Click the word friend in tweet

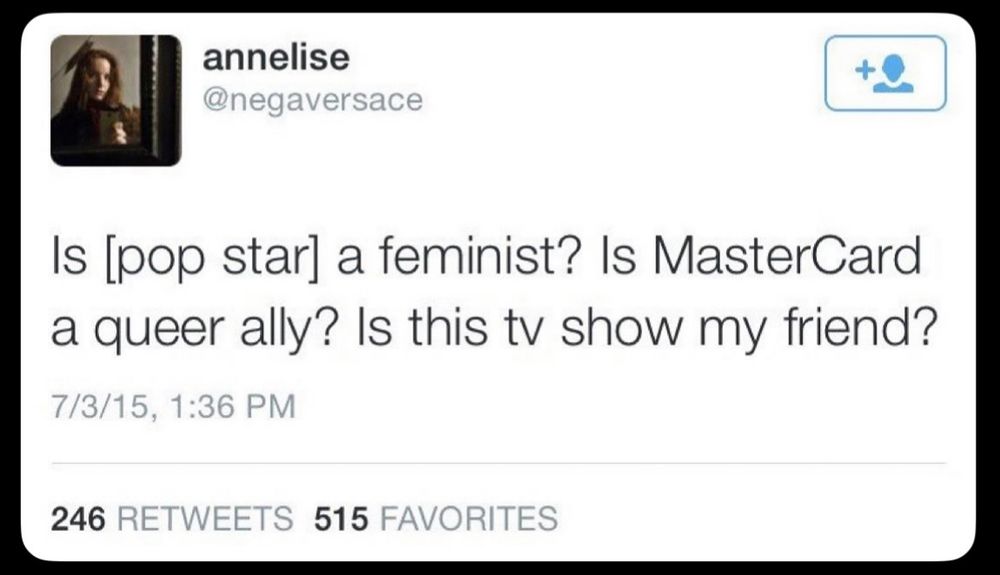(x=860, y=330)
